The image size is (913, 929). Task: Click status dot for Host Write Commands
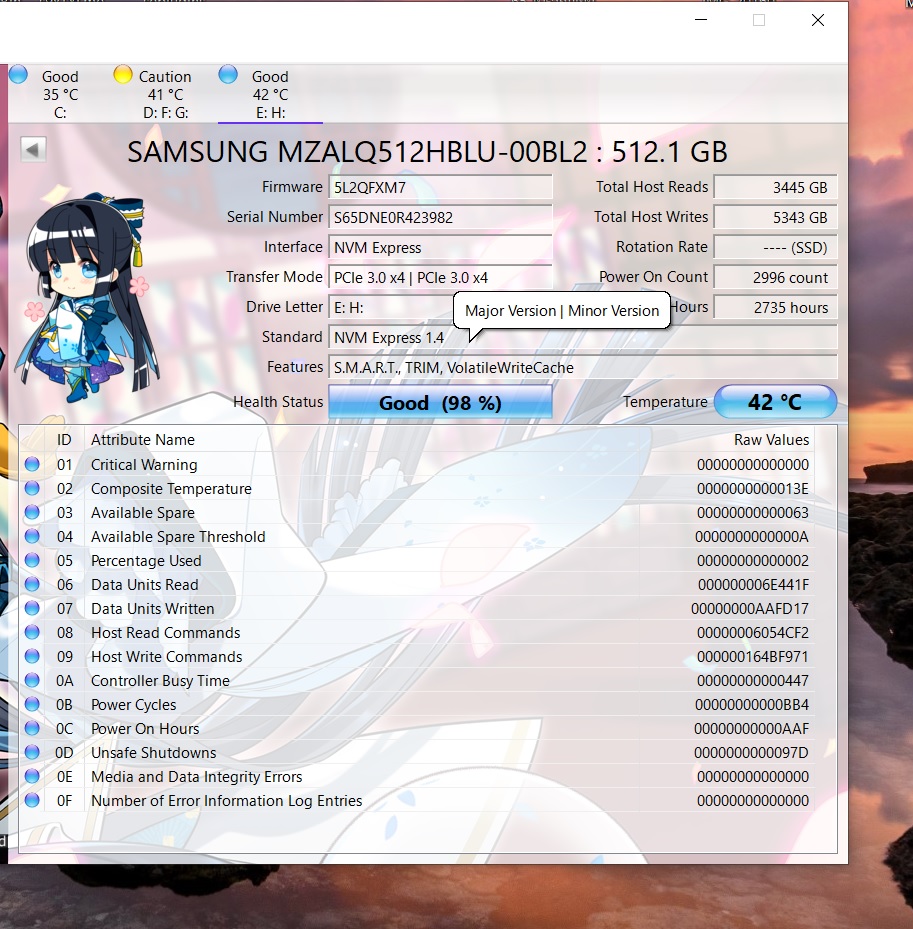pos(33,656)
